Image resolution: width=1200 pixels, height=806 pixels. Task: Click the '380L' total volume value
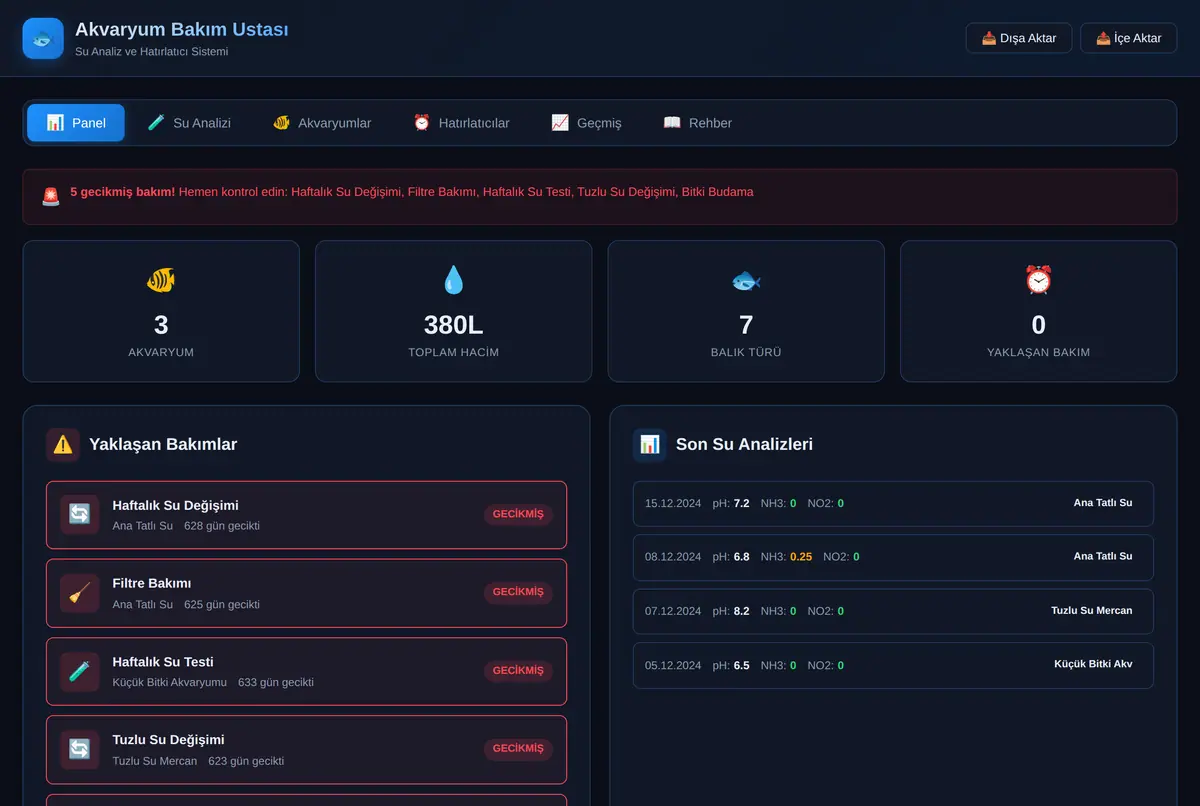(454, 325)
